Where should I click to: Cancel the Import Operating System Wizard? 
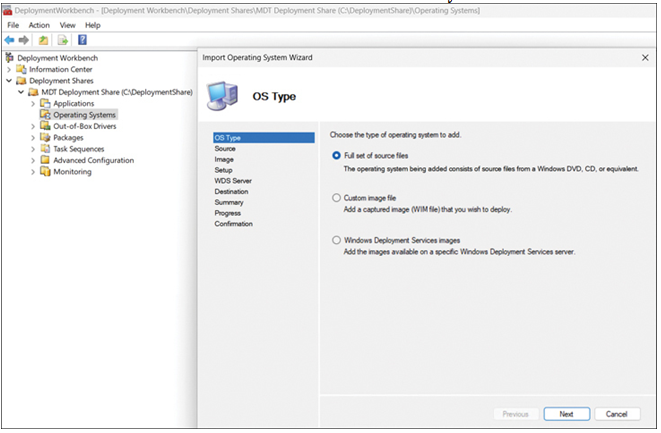(617, 414)
